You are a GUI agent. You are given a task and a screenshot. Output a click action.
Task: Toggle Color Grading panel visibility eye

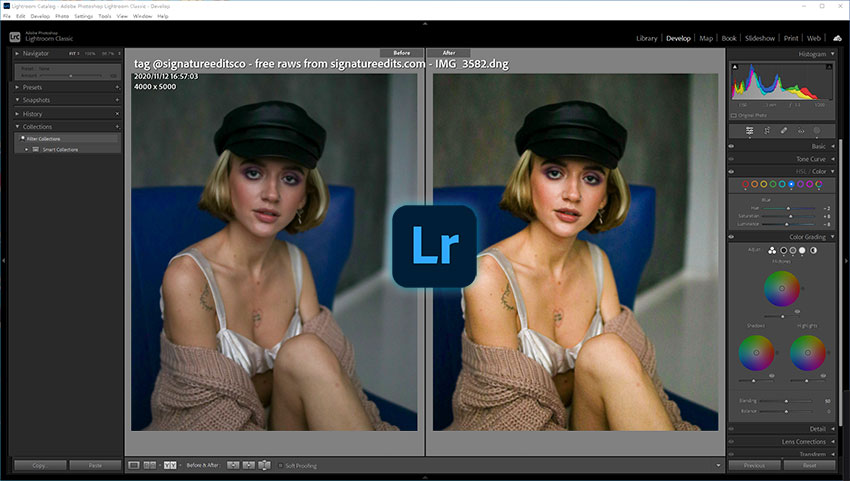[731, 237]
